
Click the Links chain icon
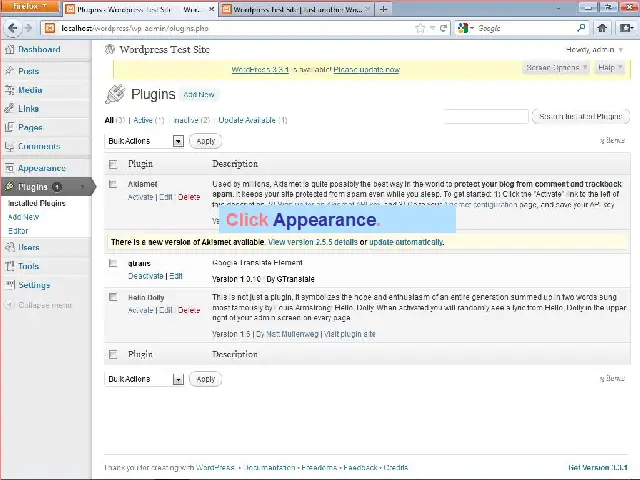coord(10,109)
